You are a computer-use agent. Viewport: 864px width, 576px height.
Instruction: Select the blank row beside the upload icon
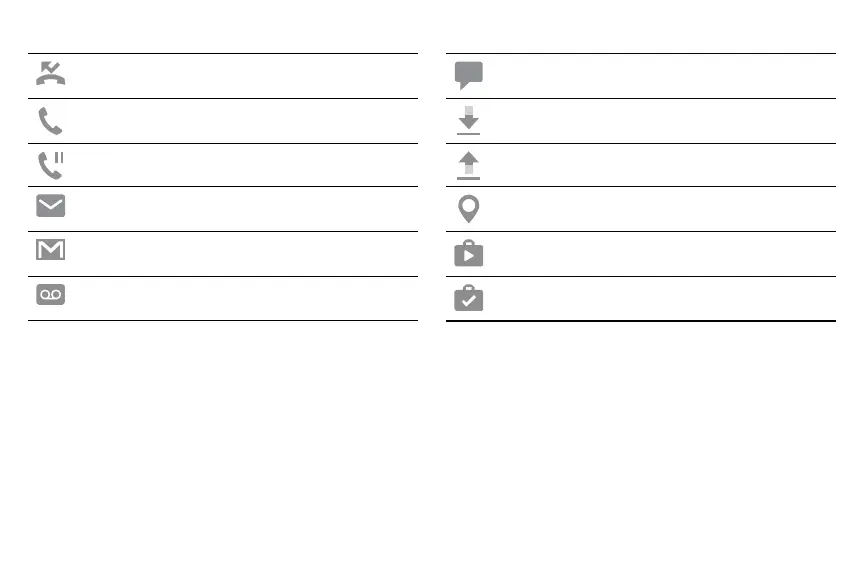click(x=660, y=165)
